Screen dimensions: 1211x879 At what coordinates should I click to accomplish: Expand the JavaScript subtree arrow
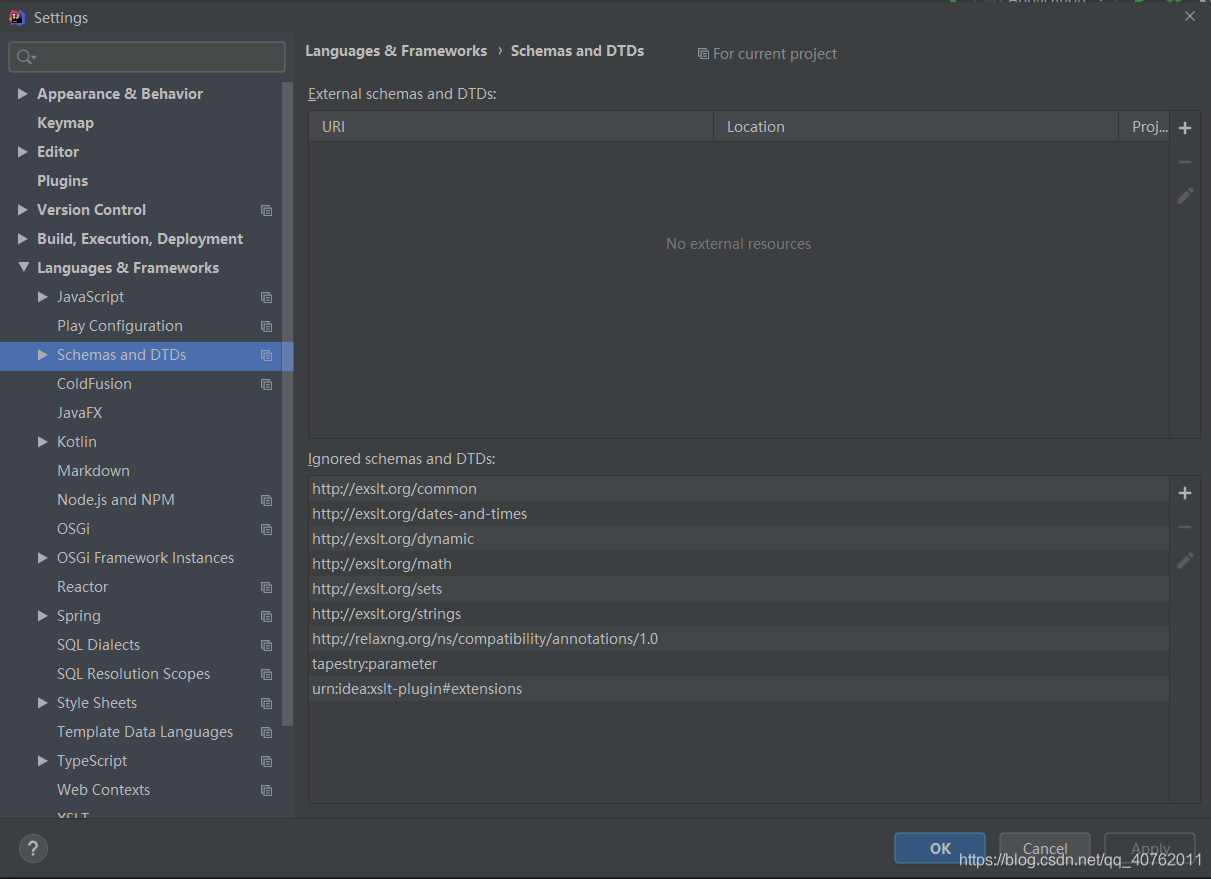(43, 297)
